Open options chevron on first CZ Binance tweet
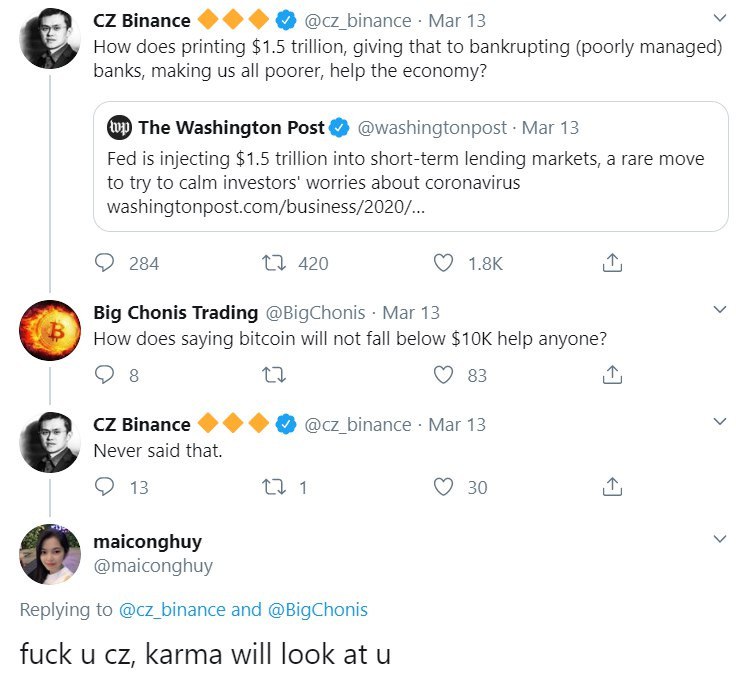The height and width of the screenshot is (688, 736). (x=720, y=18)
